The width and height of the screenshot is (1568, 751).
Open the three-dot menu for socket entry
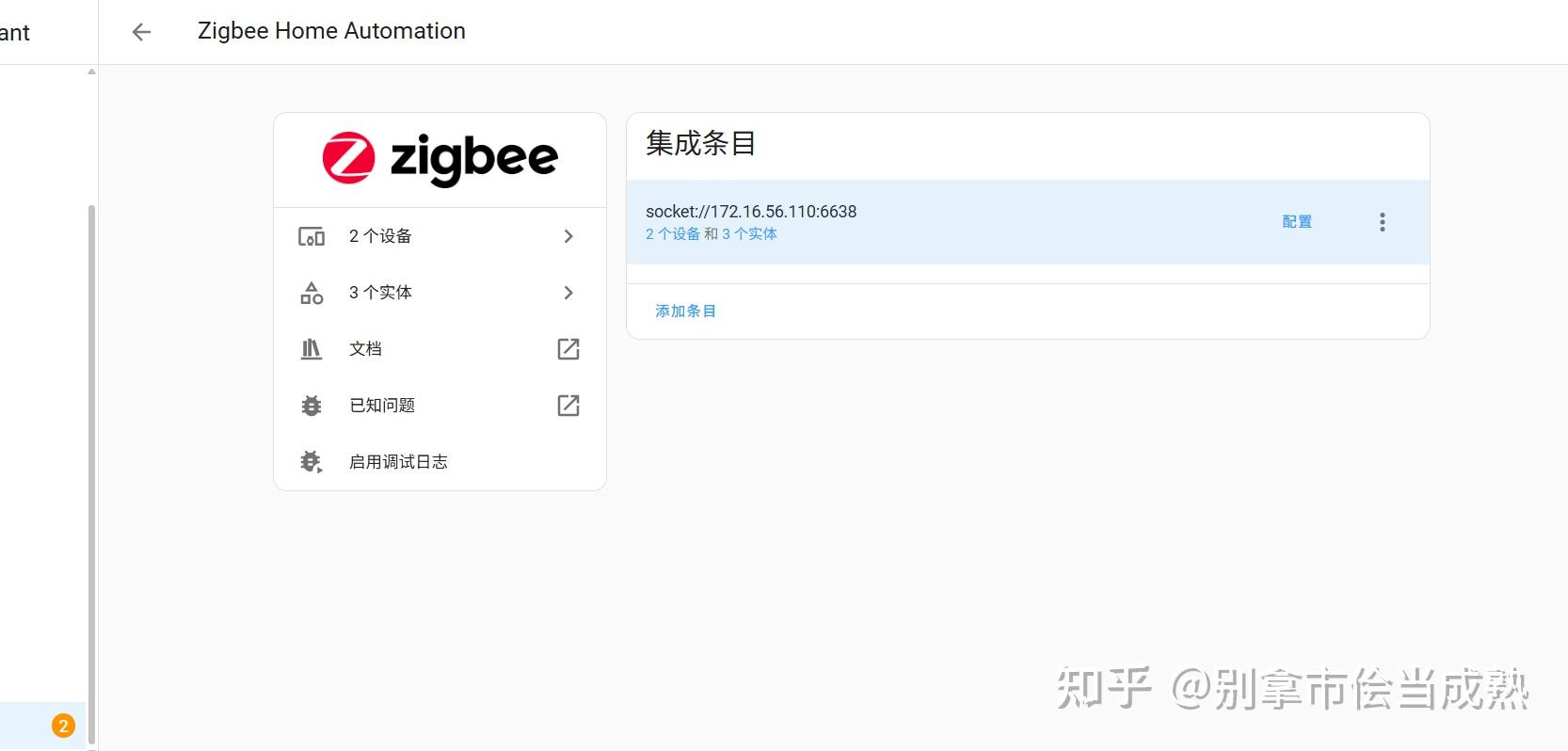coord(1383,222)
